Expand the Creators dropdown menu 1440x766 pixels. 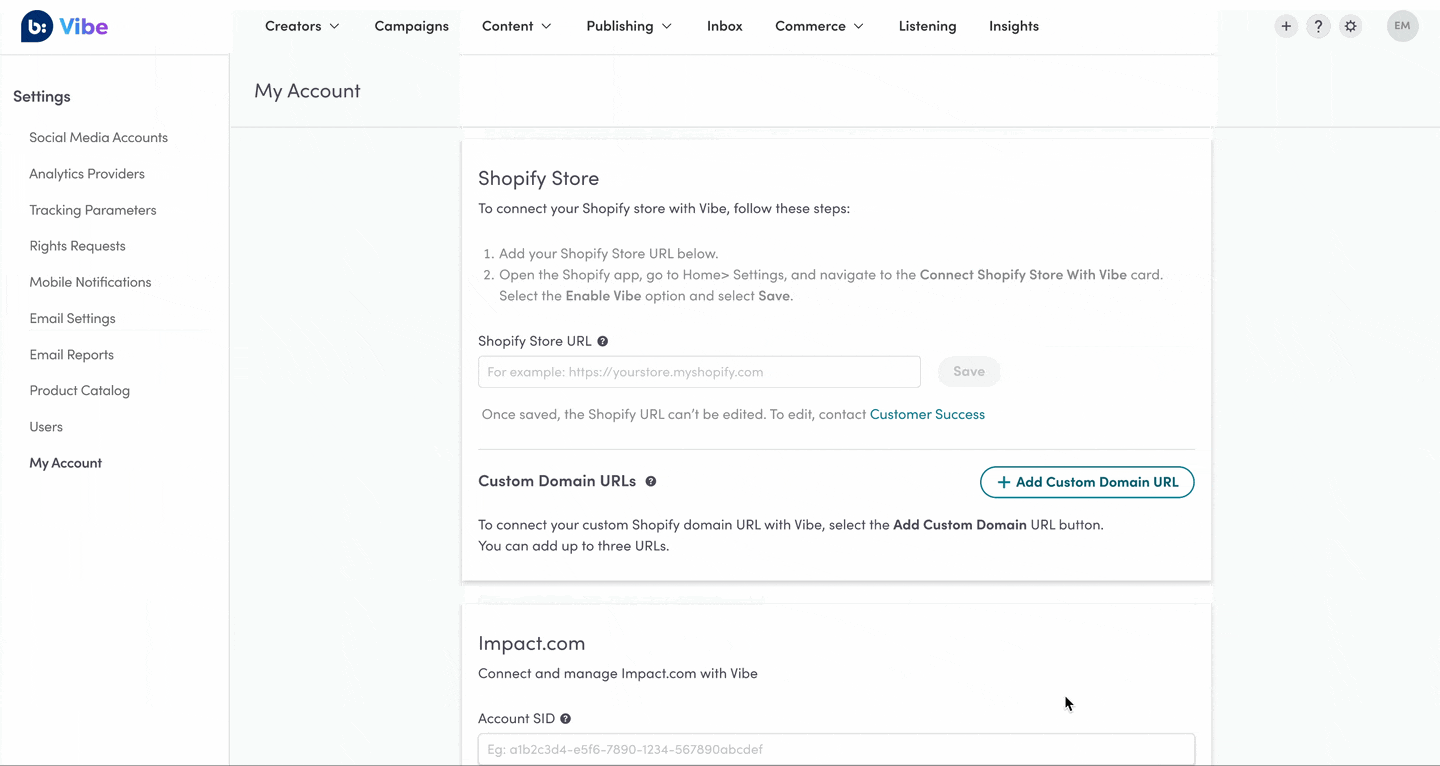[x=302, y=26]
